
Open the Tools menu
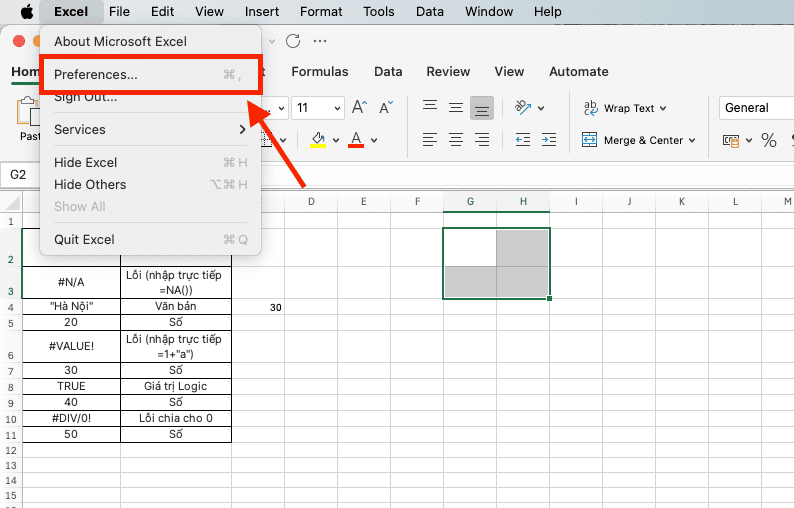(379, 11)
